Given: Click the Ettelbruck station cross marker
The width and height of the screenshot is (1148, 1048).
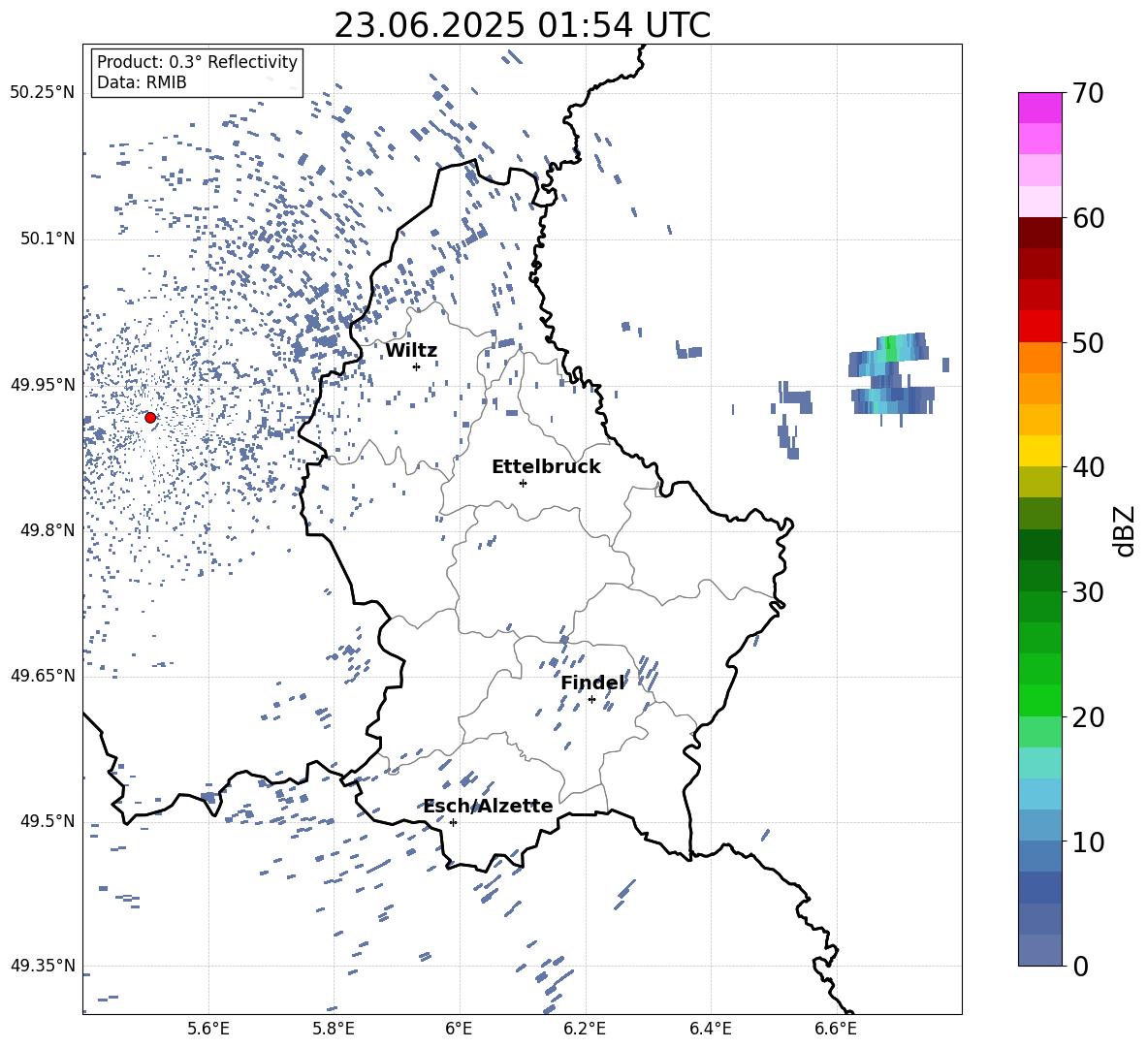Looking at the screenshot, I should point(523,483).
